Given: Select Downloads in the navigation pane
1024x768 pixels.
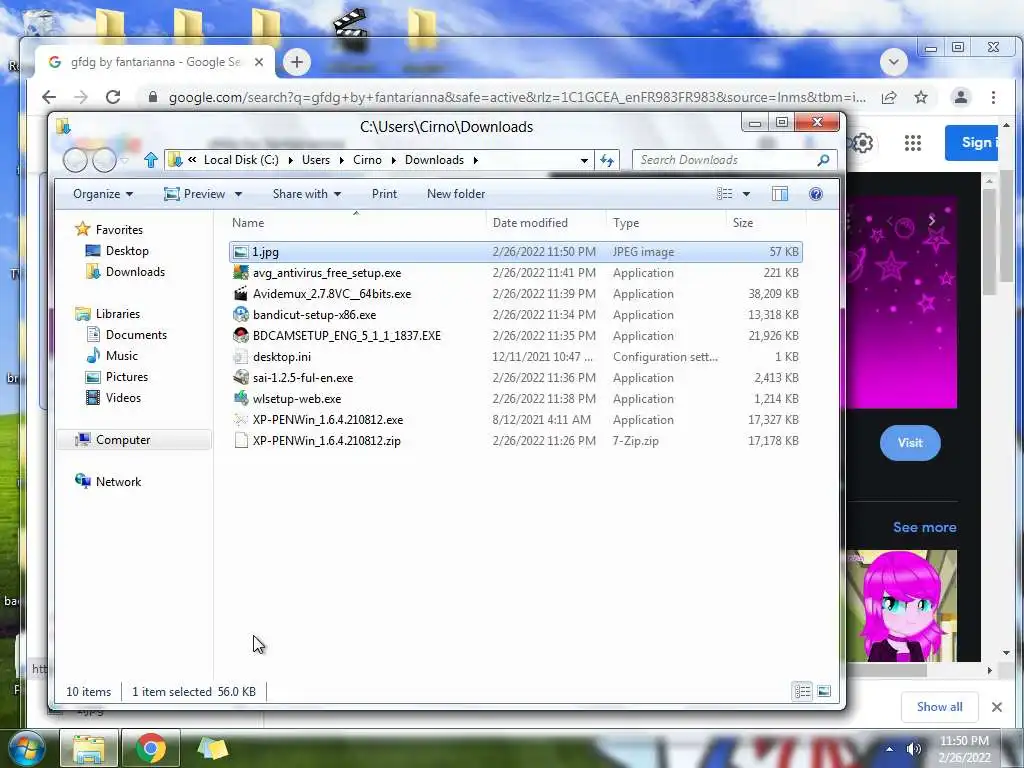Looking at the screenshot, I should tap(135, 272).
